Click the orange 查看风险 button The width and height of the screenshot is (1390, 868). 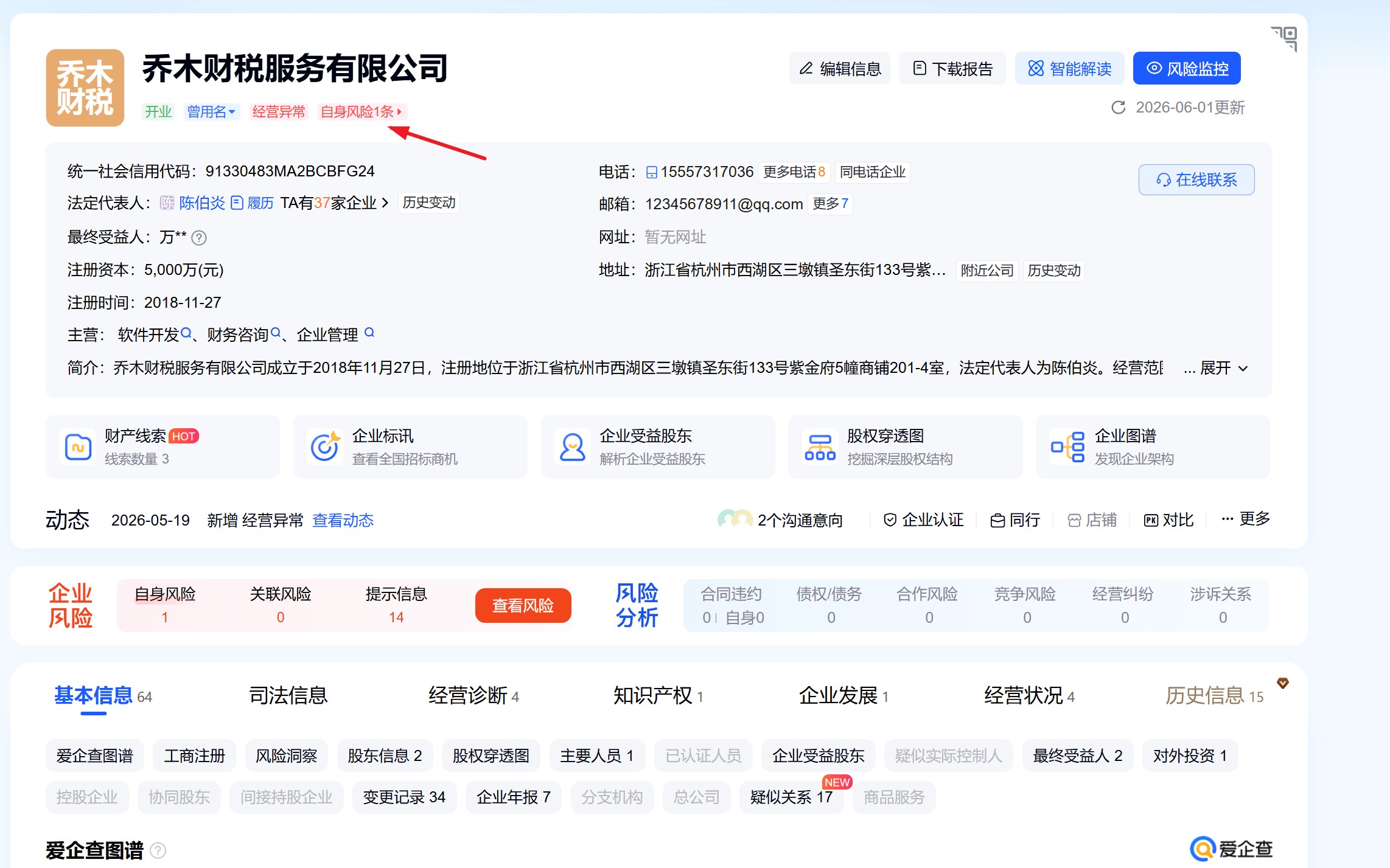[x=523, y=605]
